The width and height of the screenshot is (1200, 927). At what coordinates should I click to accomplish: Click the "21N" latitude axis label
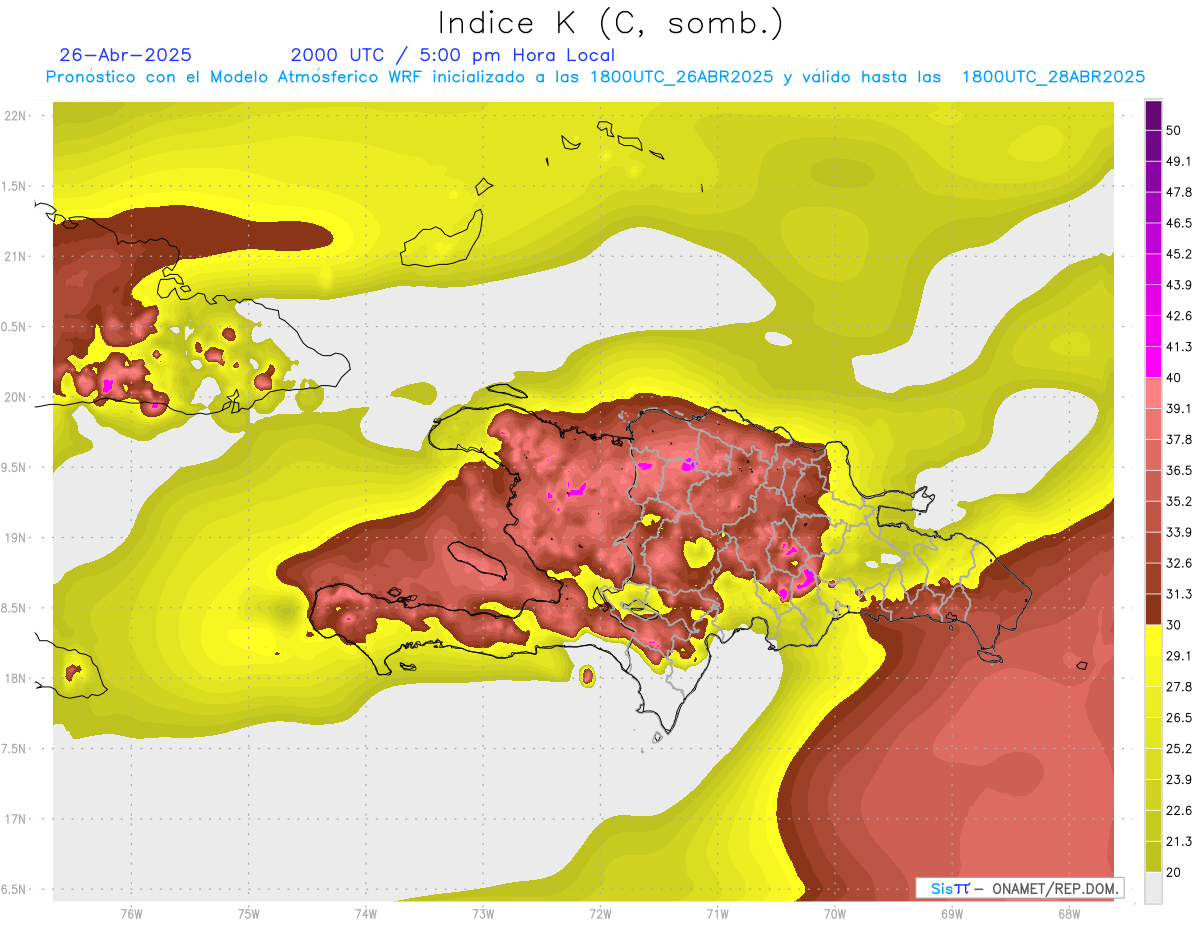pyautogui.click(x=15, y=256)
